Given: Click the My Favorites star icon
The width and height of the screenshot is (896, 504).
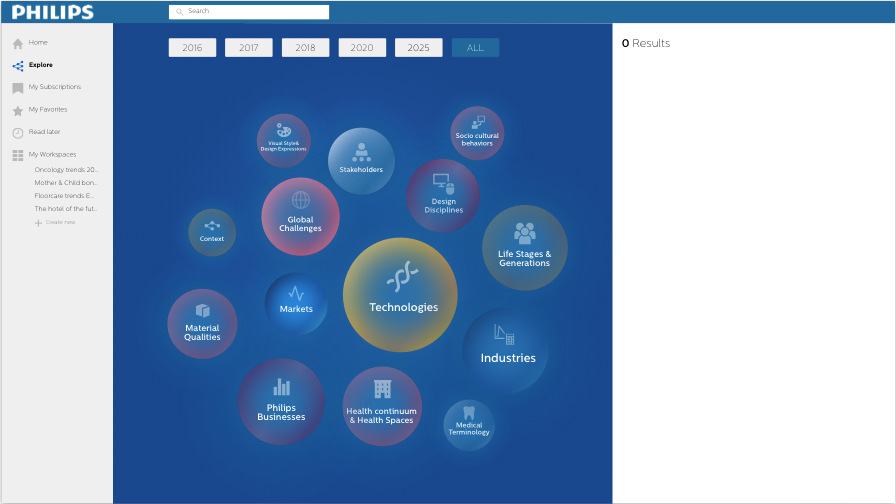Looking at the screenshot, I should 18,110.
